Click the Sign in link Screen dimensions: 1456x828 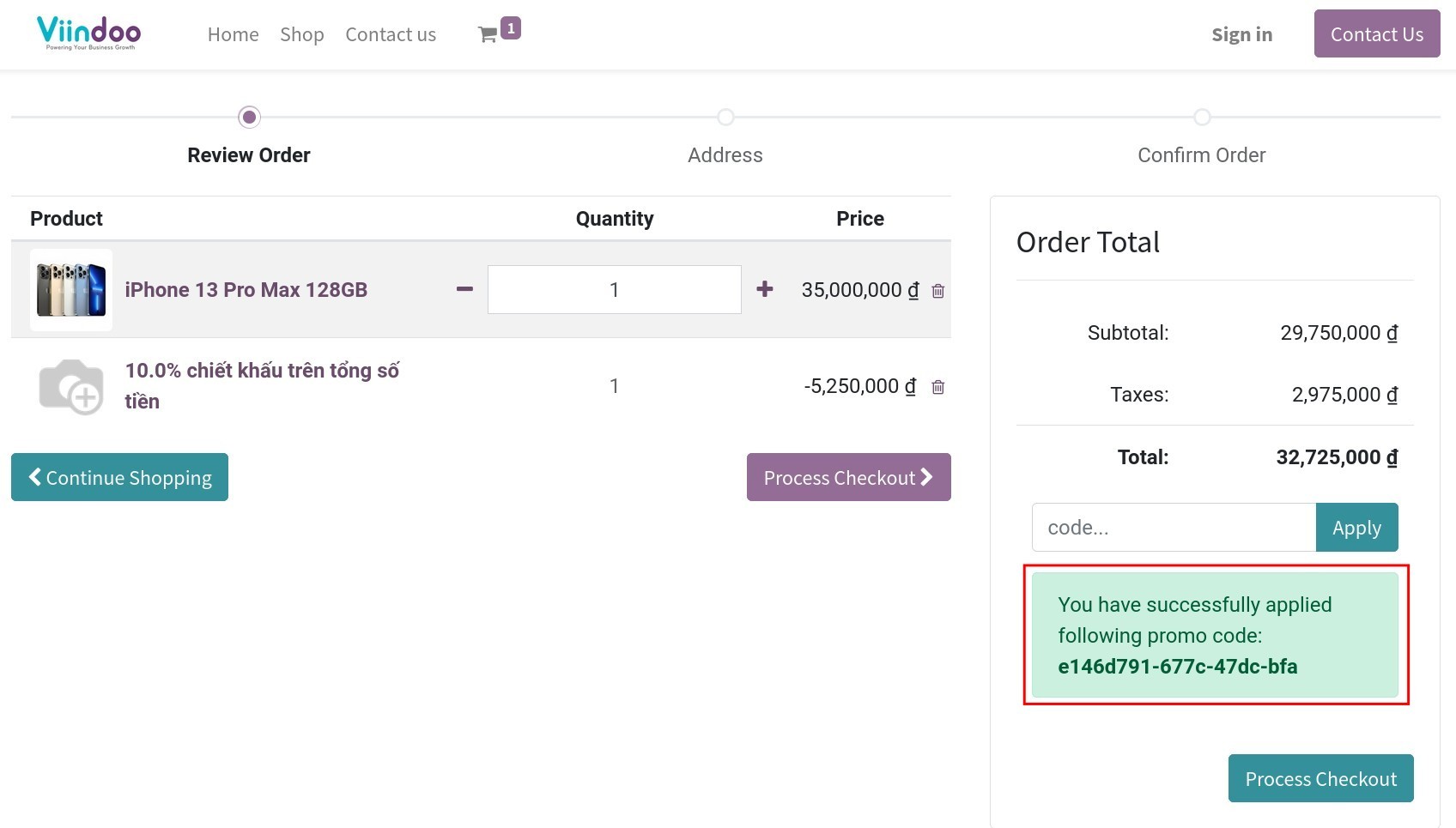coord(1241,34)
